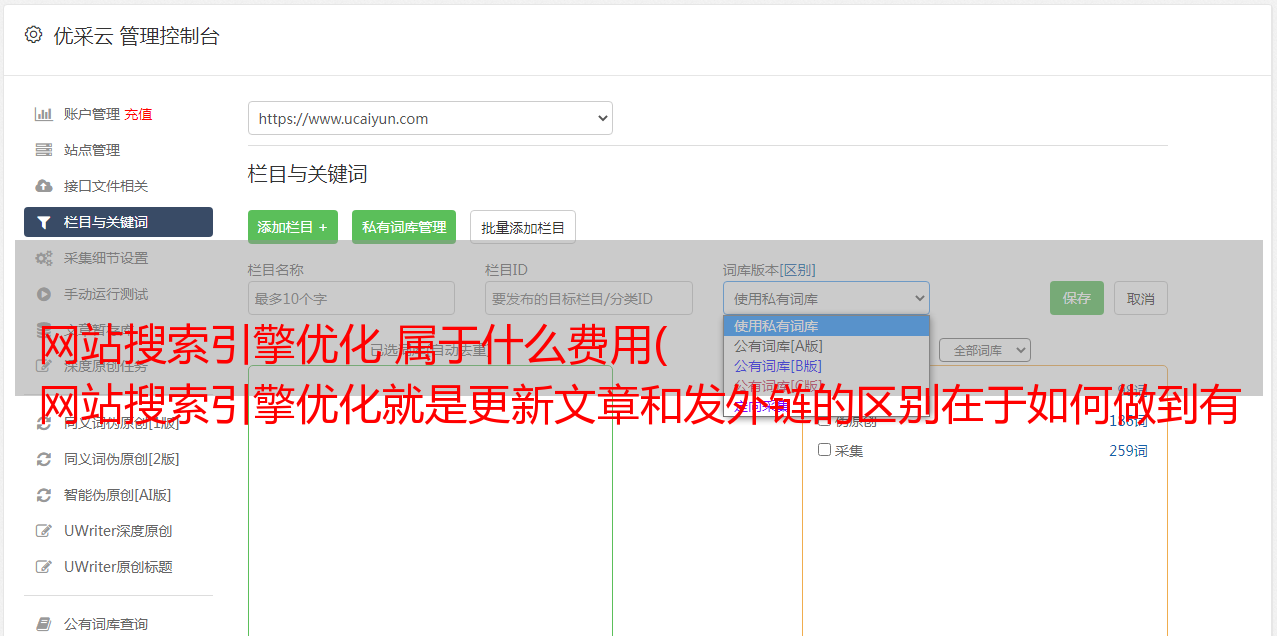The image size is (1277, 636).
Task: Focus the 栏目名称 input field
Action: 351,298
